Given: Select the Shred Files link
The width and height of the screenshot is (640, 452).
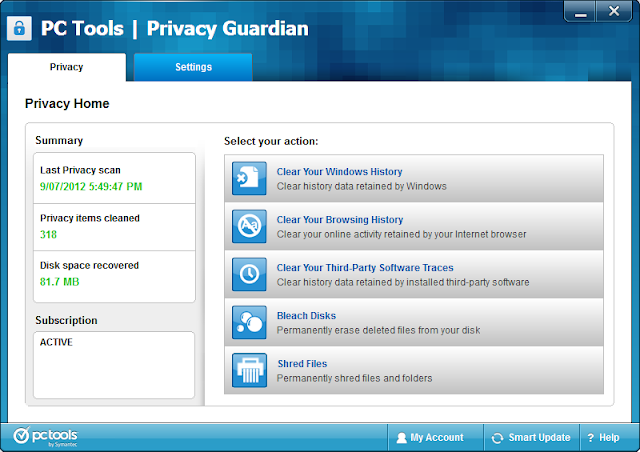Looking at the screenshot, I should tap(302, 363).
